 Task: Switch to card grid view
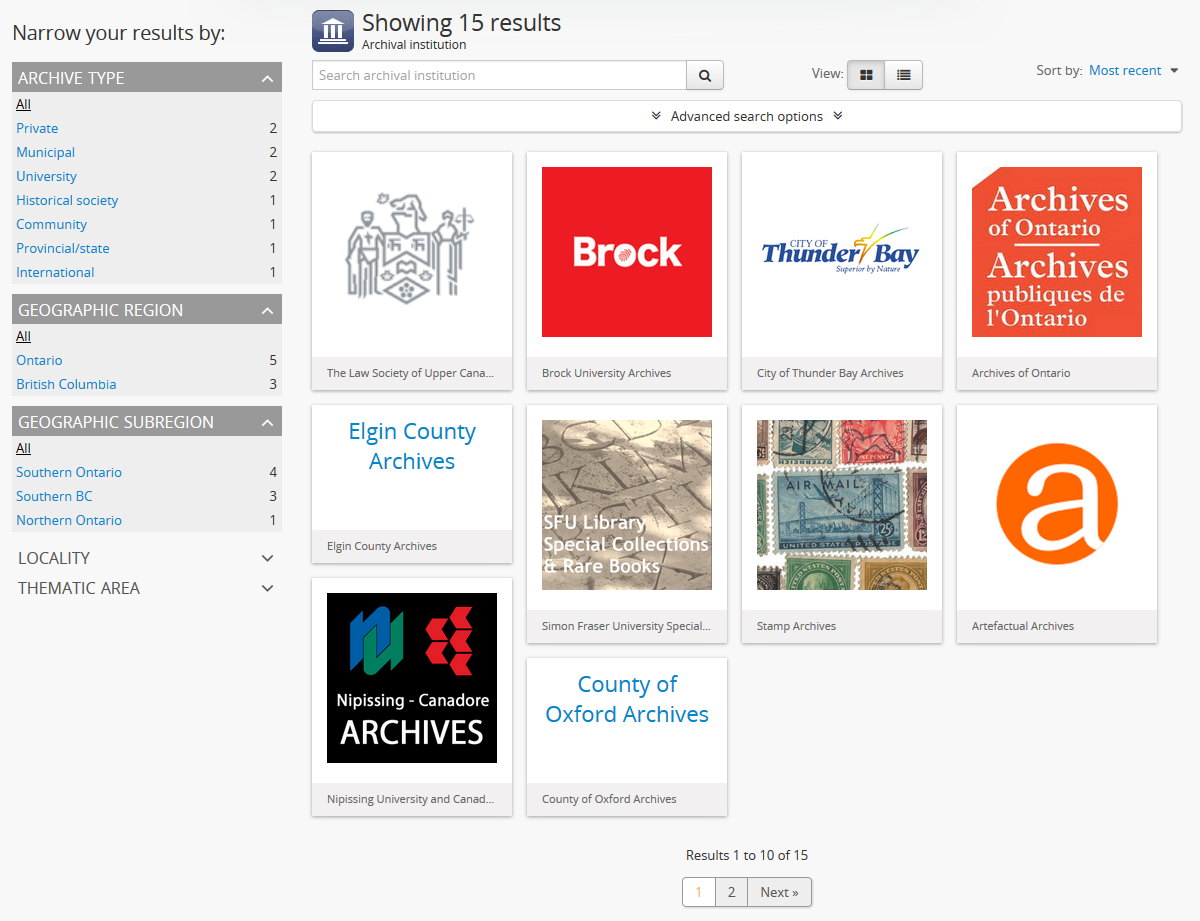pyautogui.click(x=866, y=75)
